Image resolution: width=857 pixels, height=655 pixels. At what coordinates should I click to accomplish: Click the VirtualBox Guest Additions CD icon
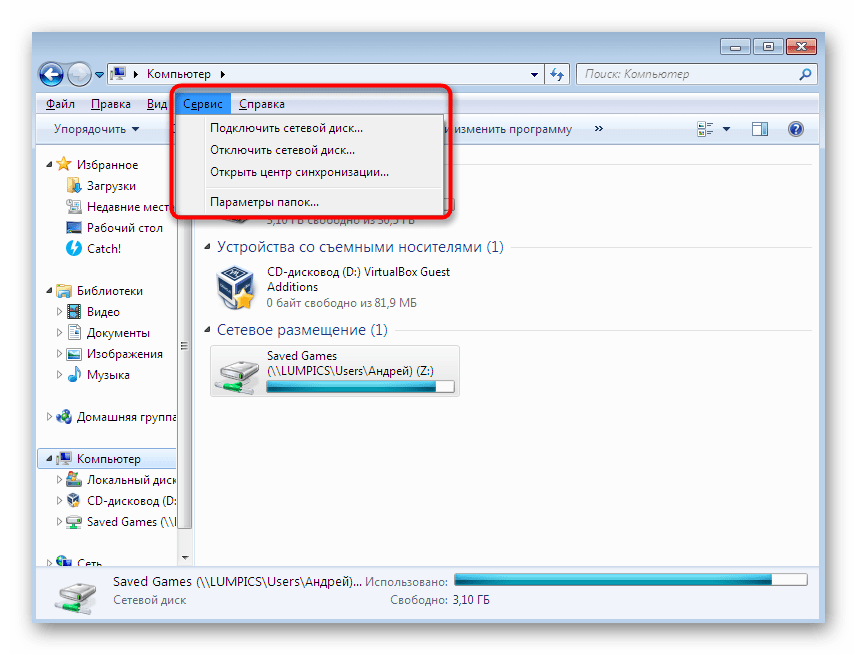click(235, 287)
